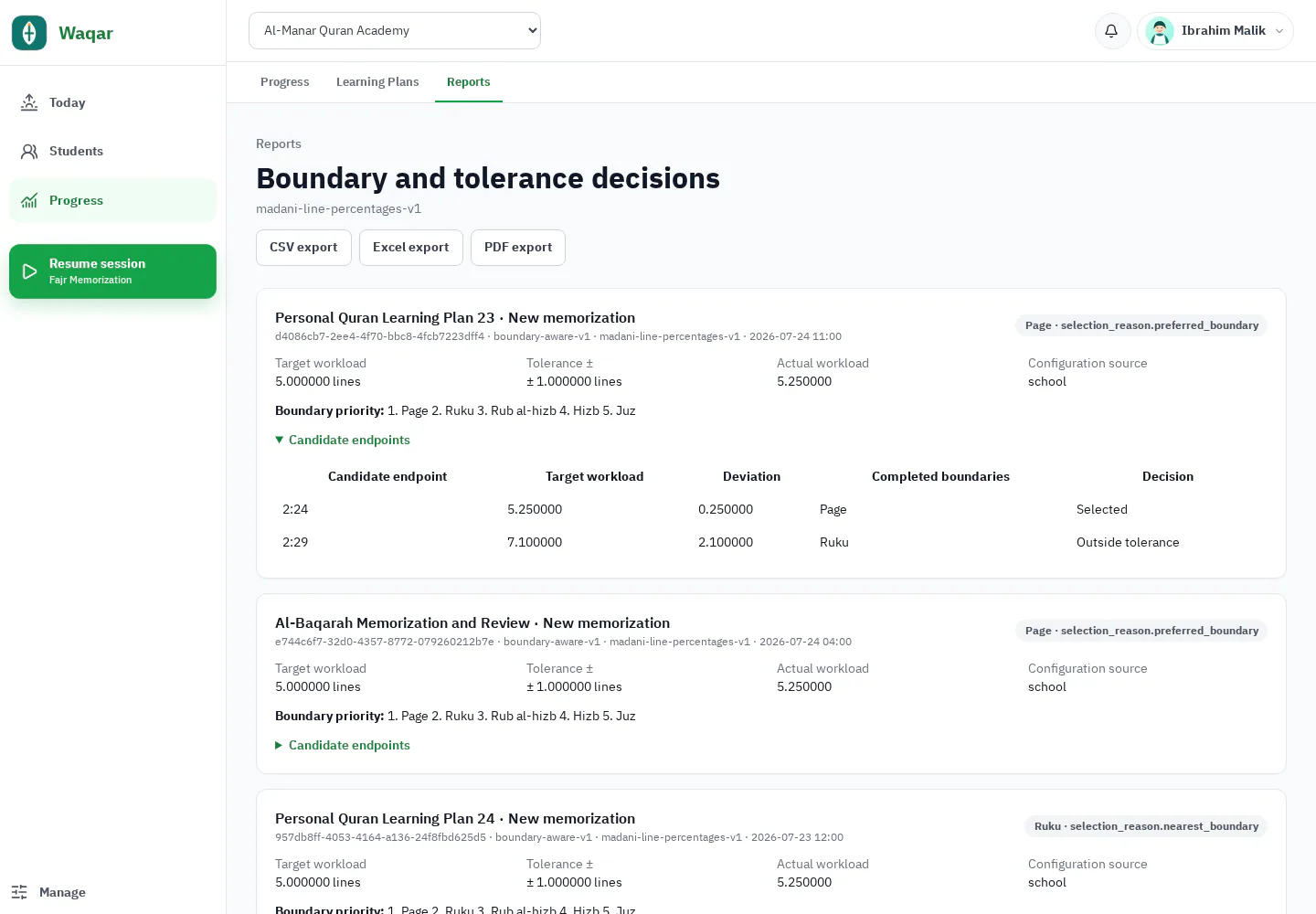Click the Personal Quran Learning Plan 23 title
The width and height of the screenshot is (1316, 914).
(x=455, y=317)
